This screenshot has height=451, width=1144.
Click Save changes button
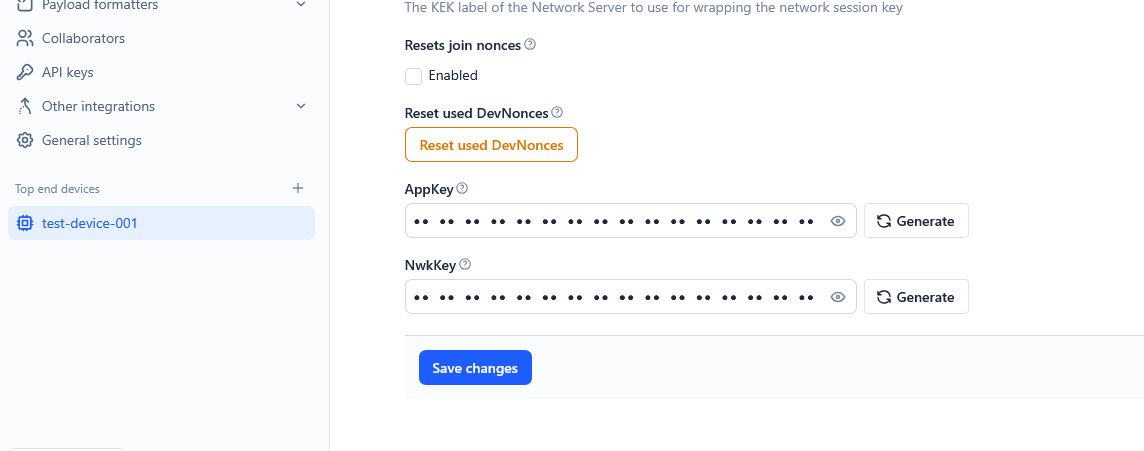click(x=475, y=368)
